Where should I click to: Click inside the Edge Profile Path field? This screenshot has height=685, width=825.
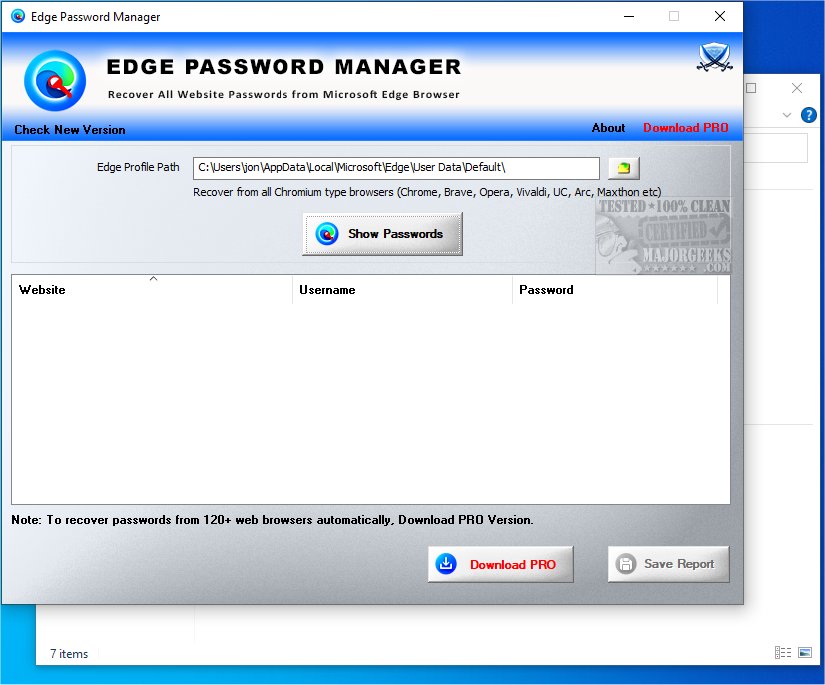pos(396,168)
